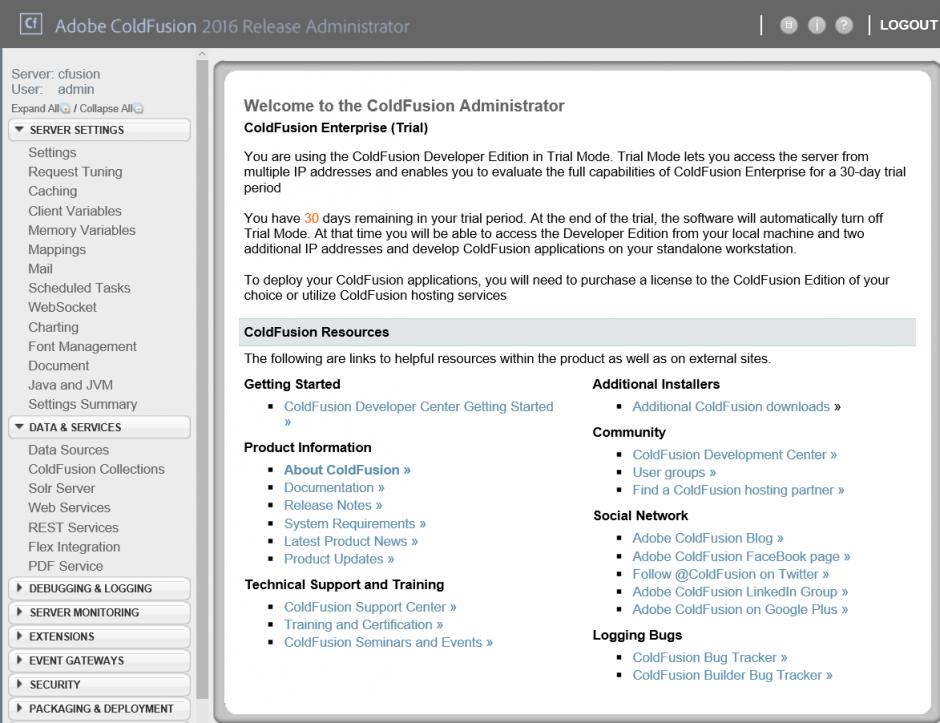
Task: Open REST Services page
Action: point(73,528)
